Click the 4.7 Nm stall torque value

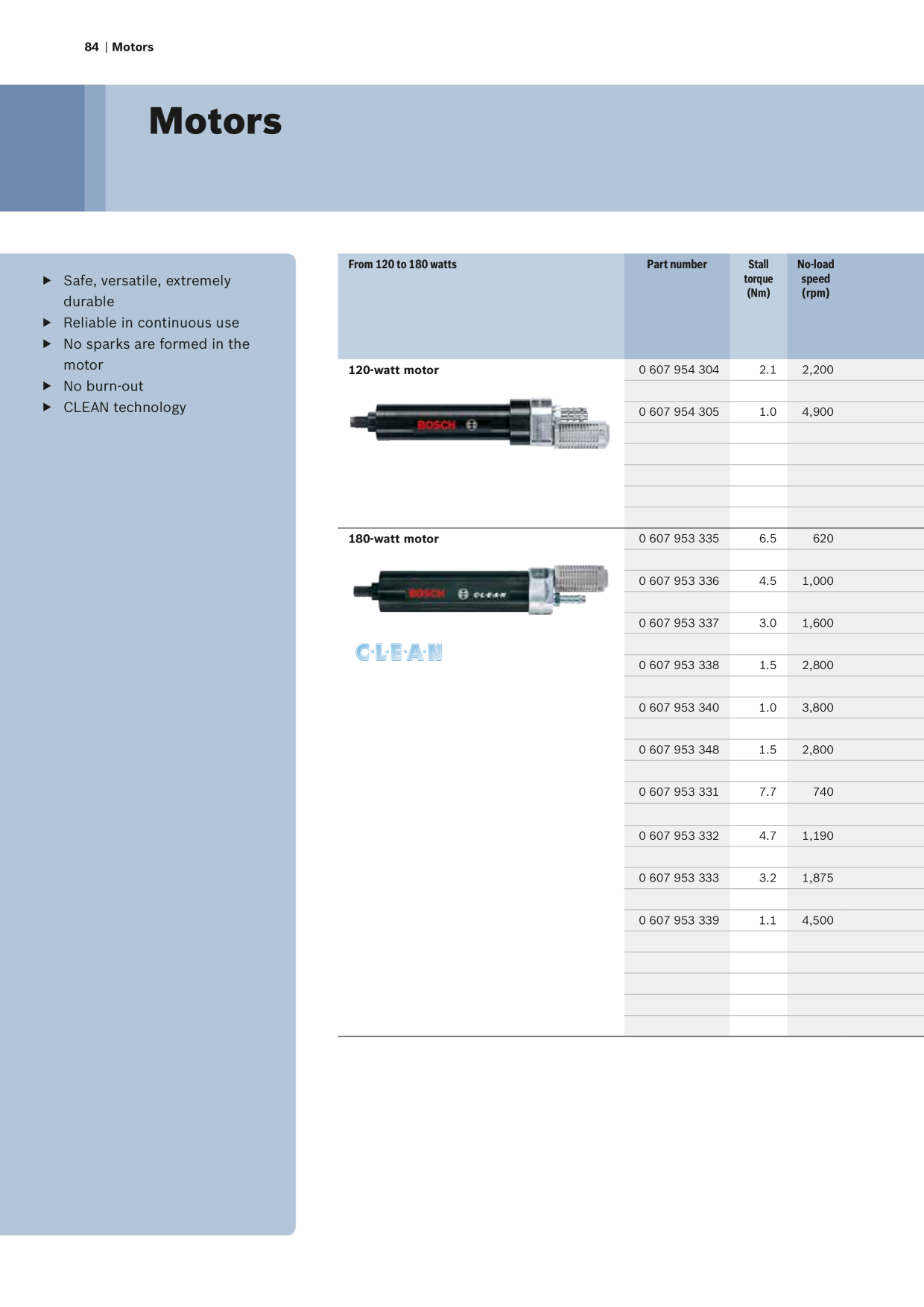click(x=768, y=836)
